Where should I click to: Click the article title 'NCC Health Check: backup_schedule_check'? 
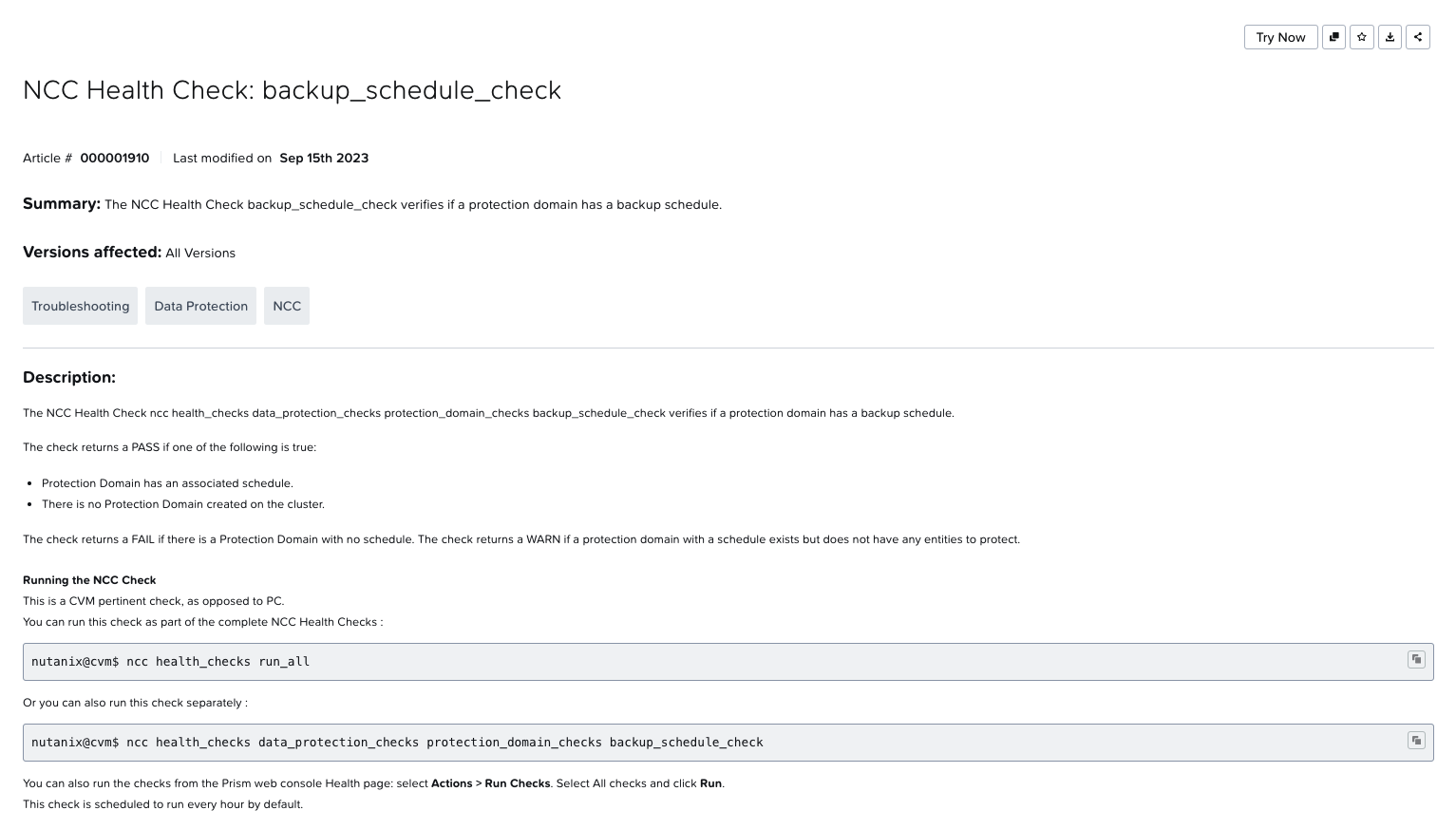coord(292,90)
